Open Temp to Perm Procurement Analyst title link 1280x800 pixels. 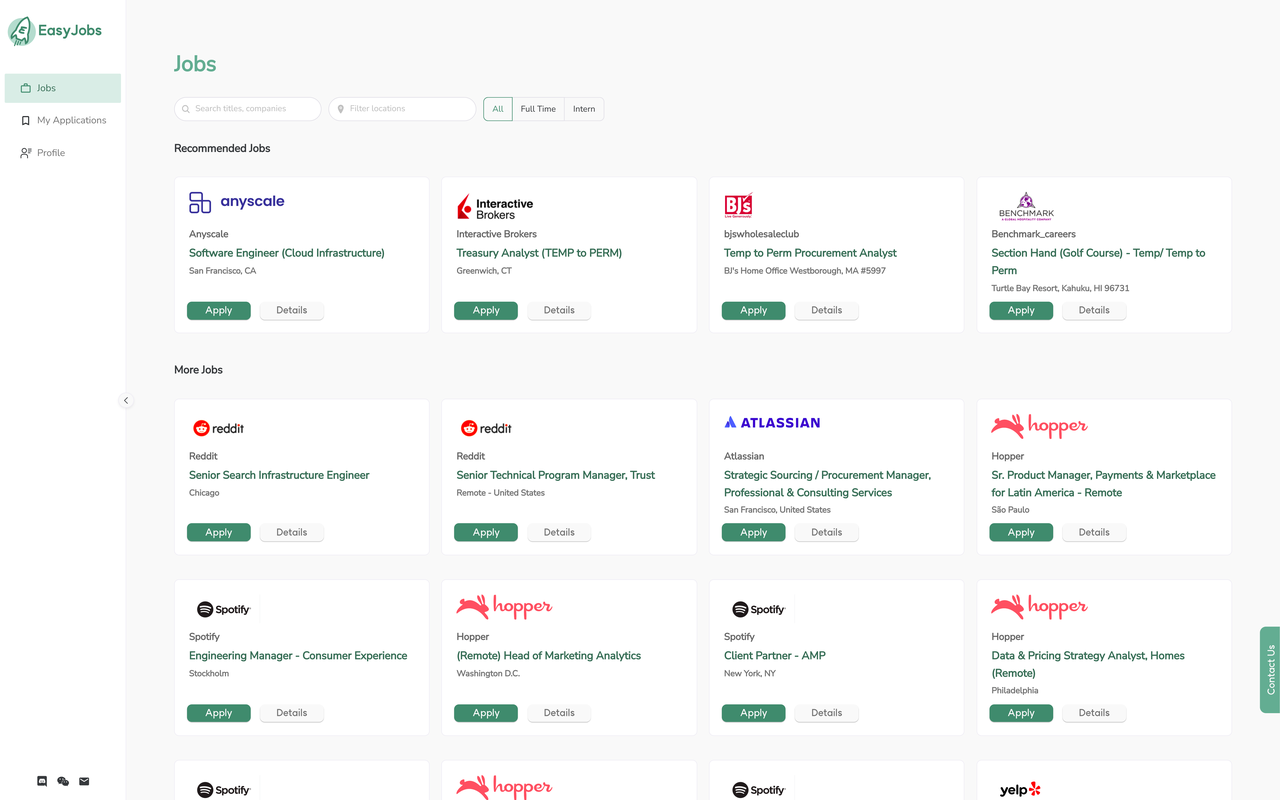[810, 253]
